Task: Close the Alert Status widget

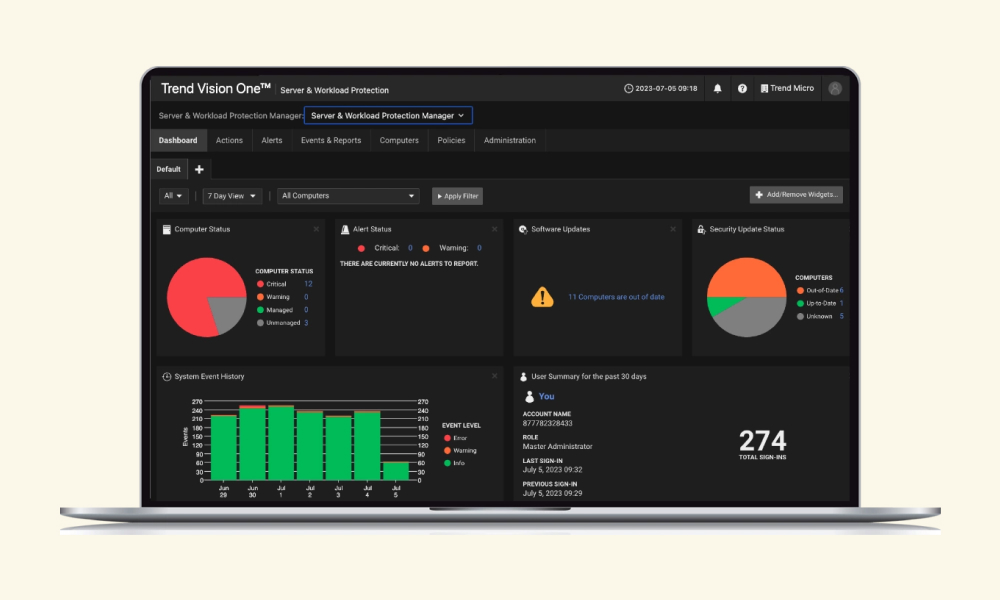Action: click(494, 230)
